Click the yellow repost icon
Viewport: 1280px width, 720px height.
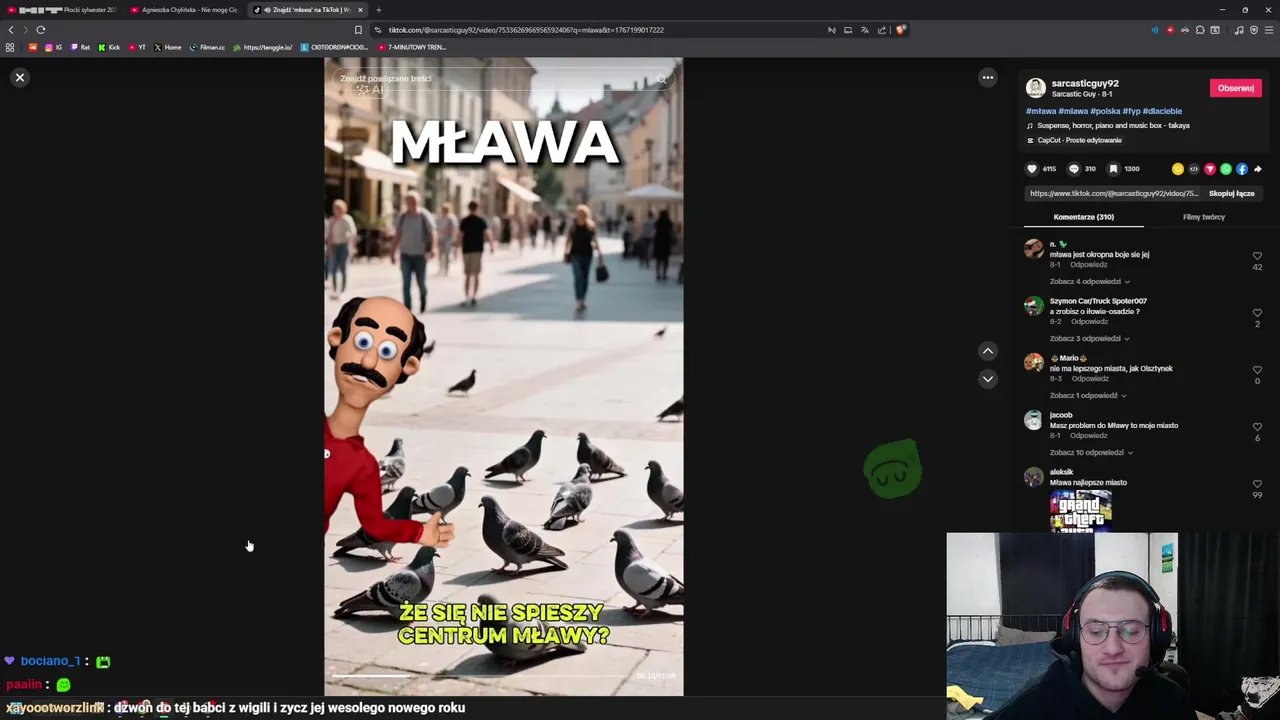tap(1178, 169)
